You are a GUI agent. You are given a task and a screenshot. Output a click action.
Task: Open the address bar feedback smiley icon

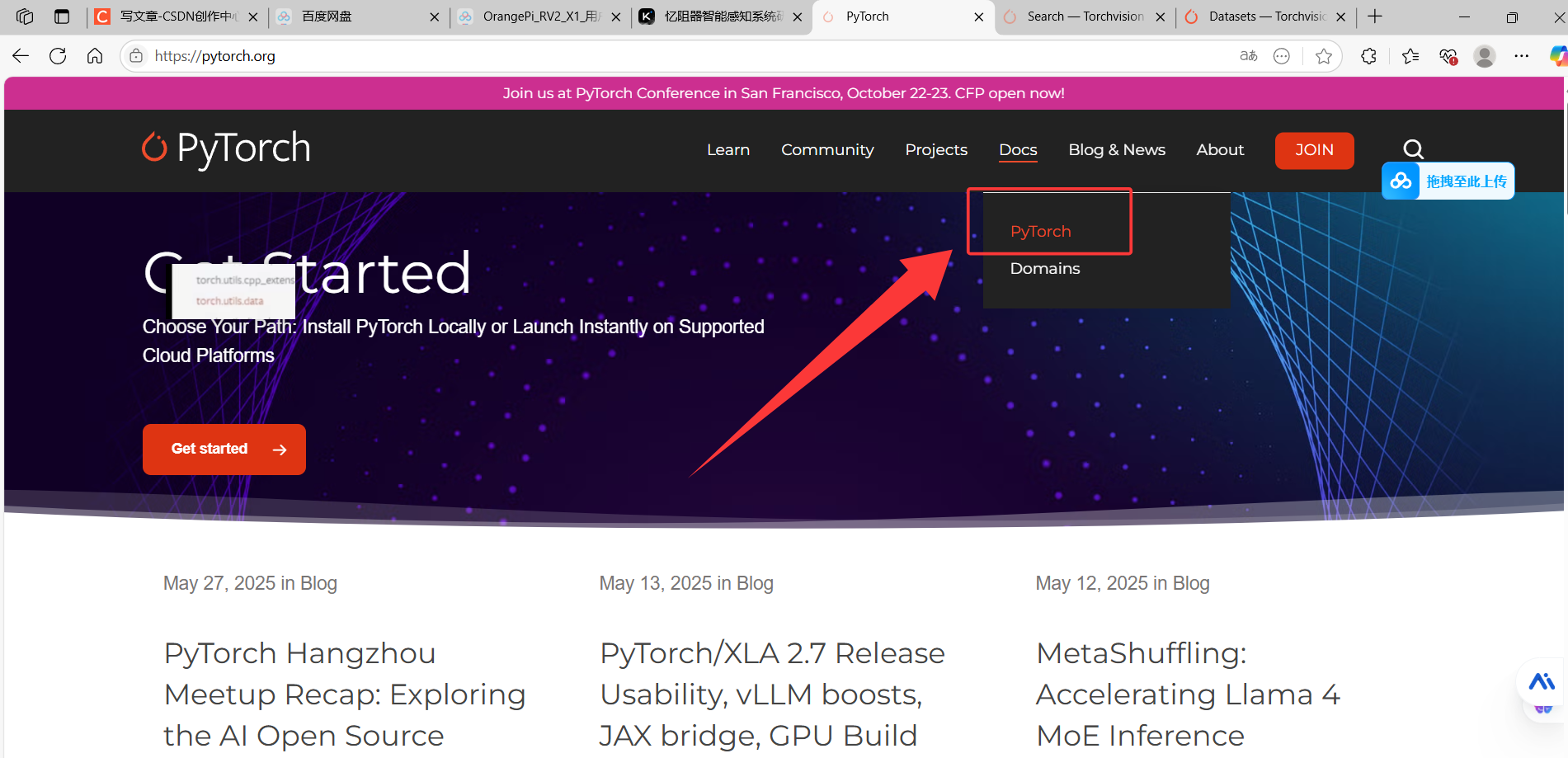(x=1282, y=56)
